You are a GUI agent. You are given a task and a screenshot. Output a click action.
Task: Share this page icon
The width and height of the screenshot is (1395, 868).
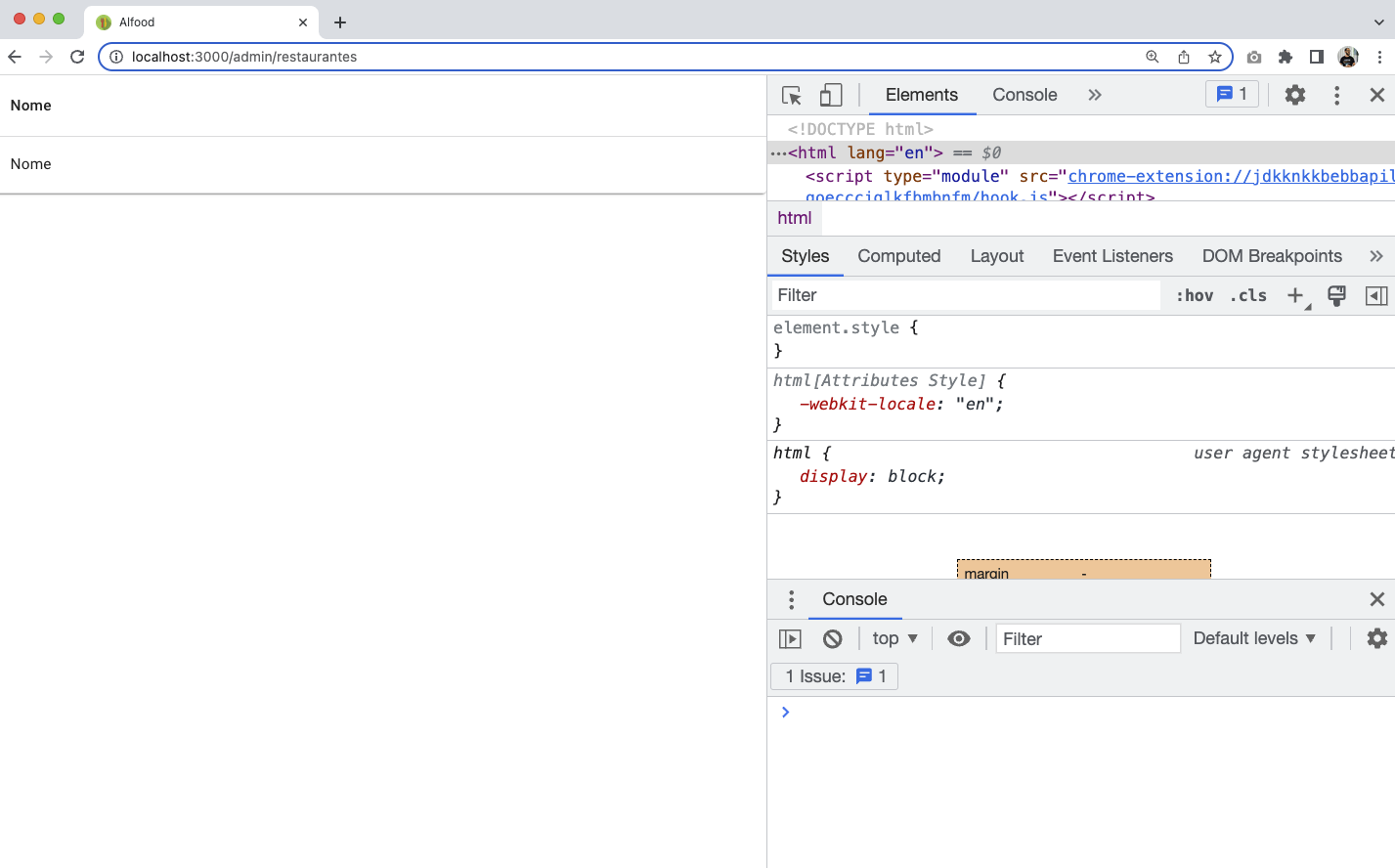[1184, 57]
